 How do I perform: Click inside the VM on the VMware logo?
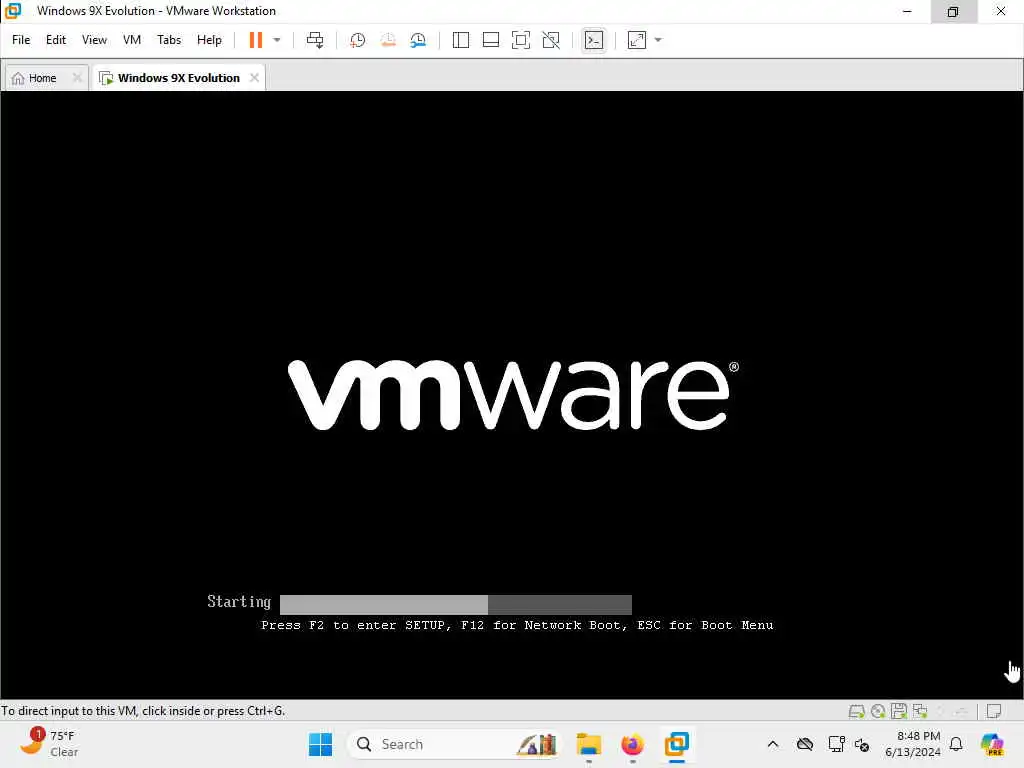513,394
